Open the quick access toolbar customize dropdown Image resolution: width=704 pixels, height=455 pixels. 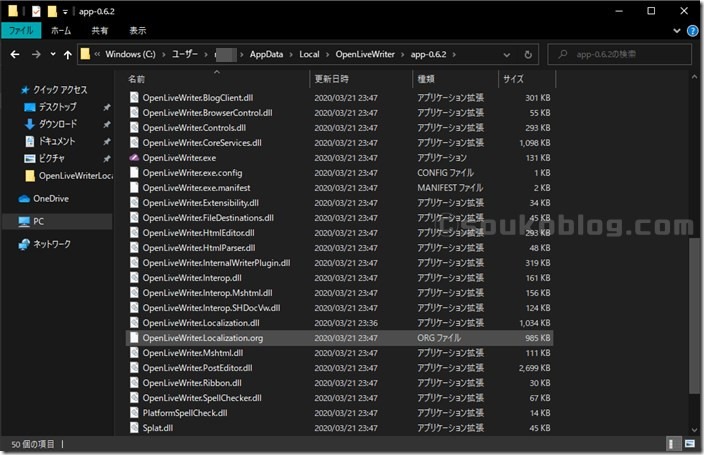65,12
